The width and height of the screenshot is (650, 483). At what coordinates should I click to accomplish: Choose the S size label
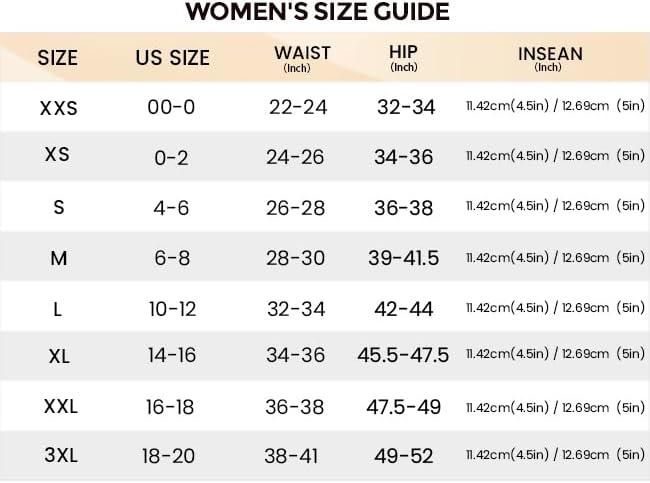pyautogui.click(x=59, y=207)
